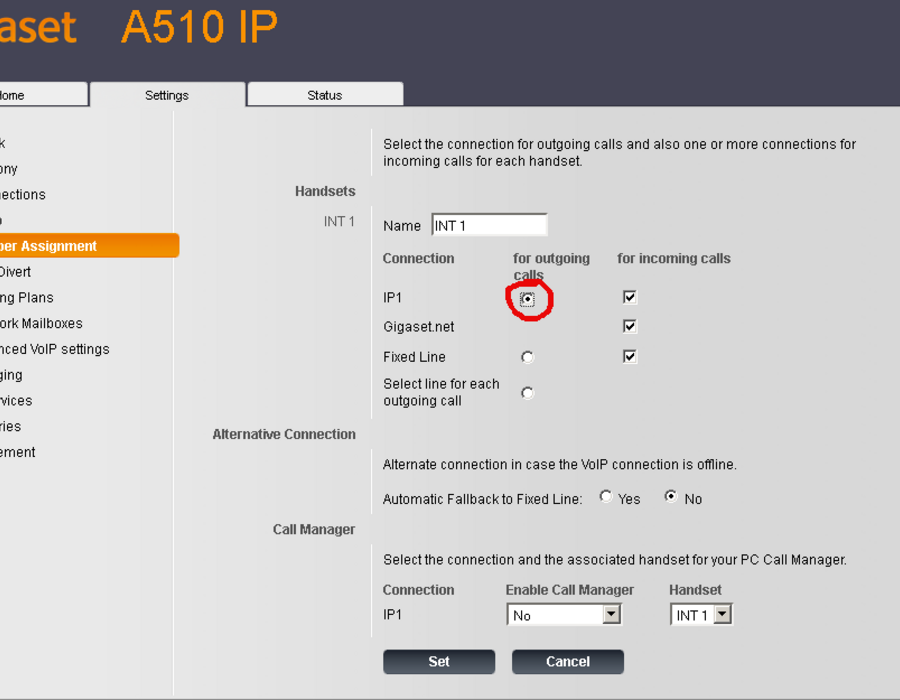Click the 'Alternative Connection' heading

(x=284, y=434)
